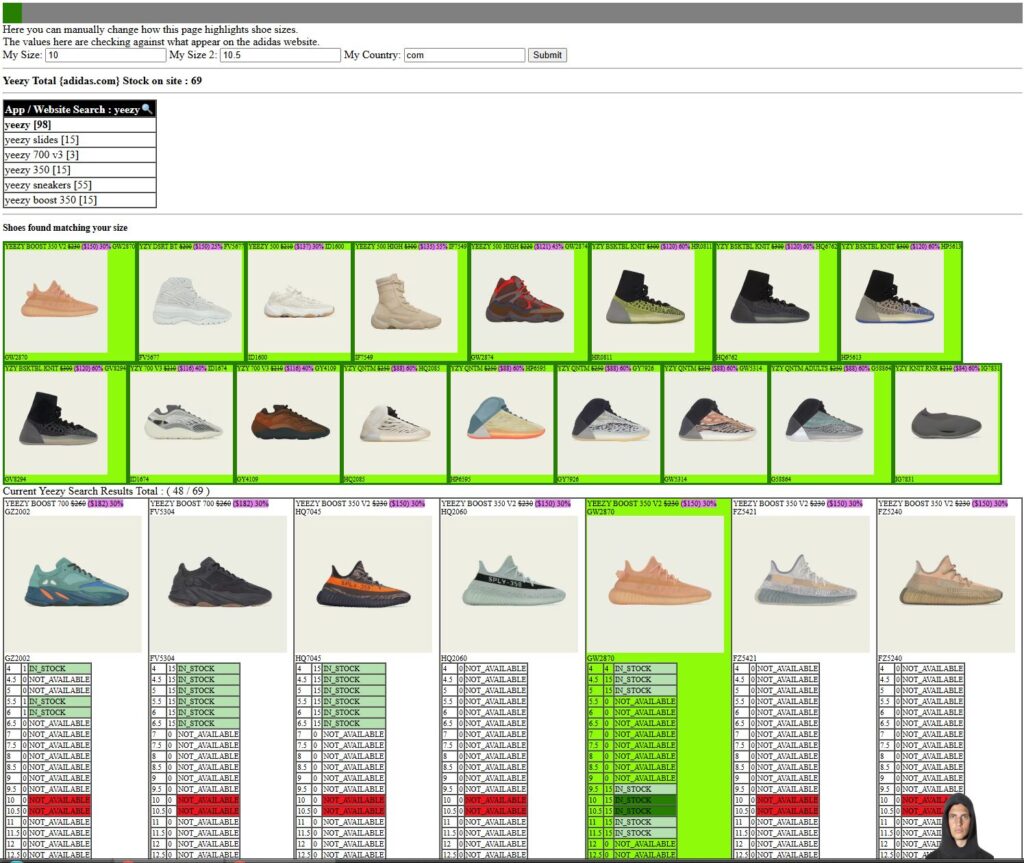Select the GV8294 BSKTBL KNIT thumbnail
Viewport: 1024px width, 863px height.
pyautogui.click(x=56, y=423)
